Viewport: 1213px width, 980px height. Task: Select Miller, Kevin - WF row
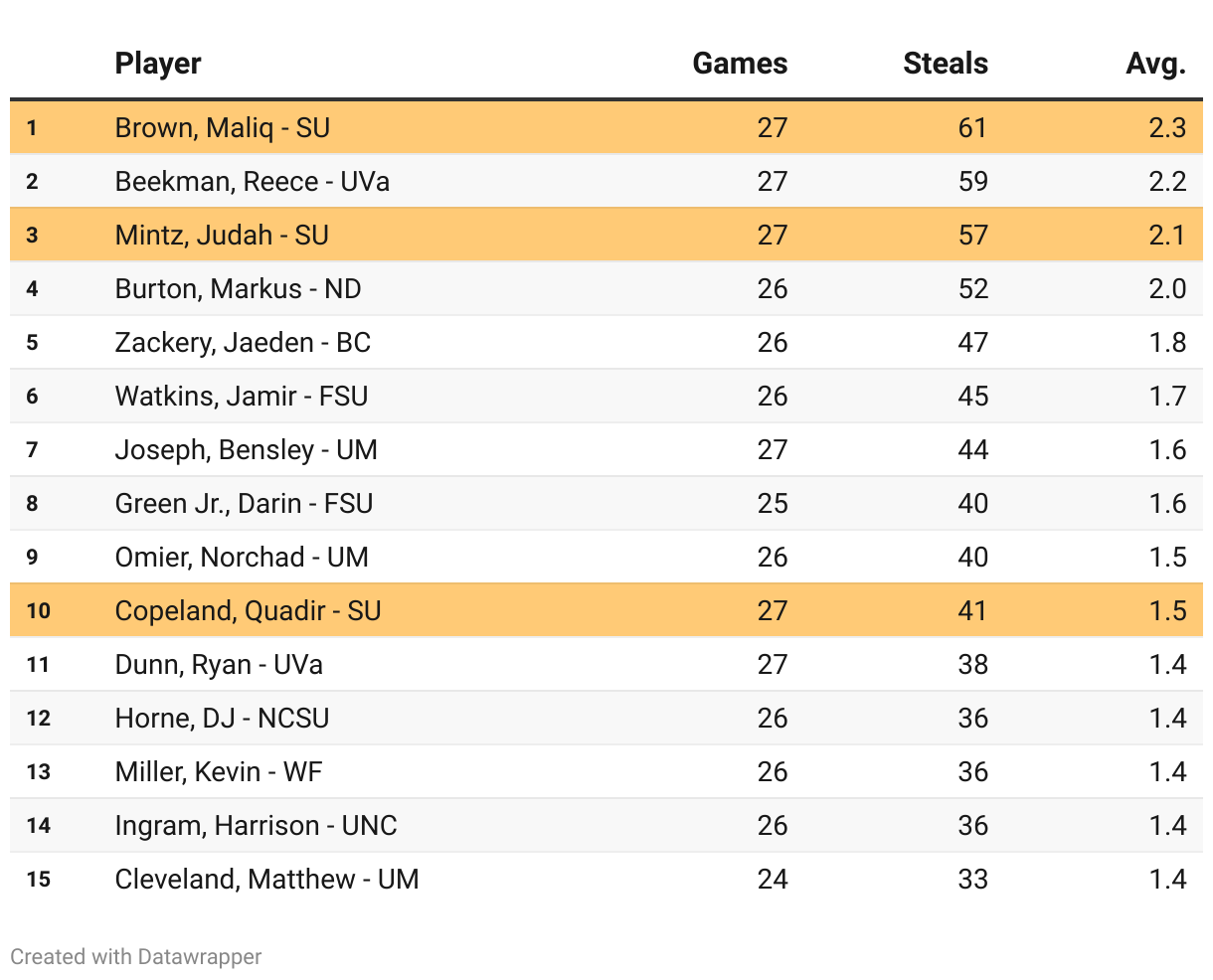point(219,772)
